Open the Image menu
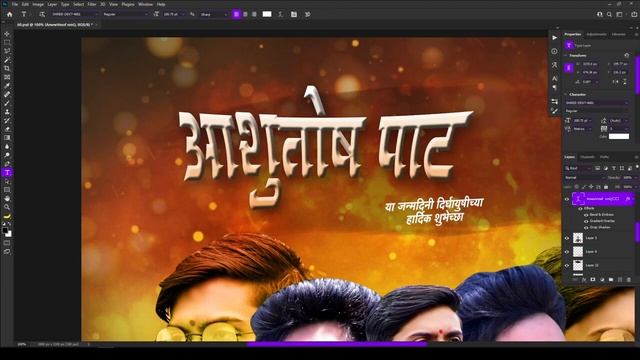Viewport: 640px width, 360px height. click(38, 4)
